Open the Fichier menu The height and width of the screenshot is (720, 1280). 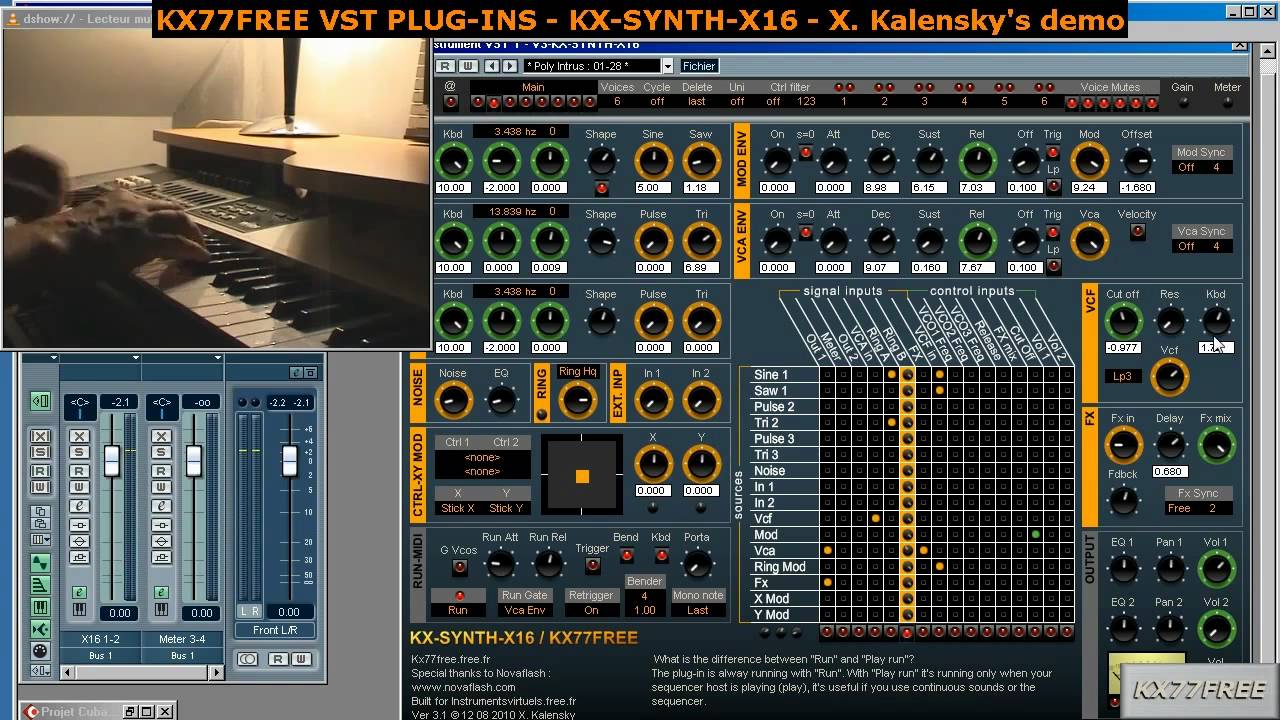699,66
